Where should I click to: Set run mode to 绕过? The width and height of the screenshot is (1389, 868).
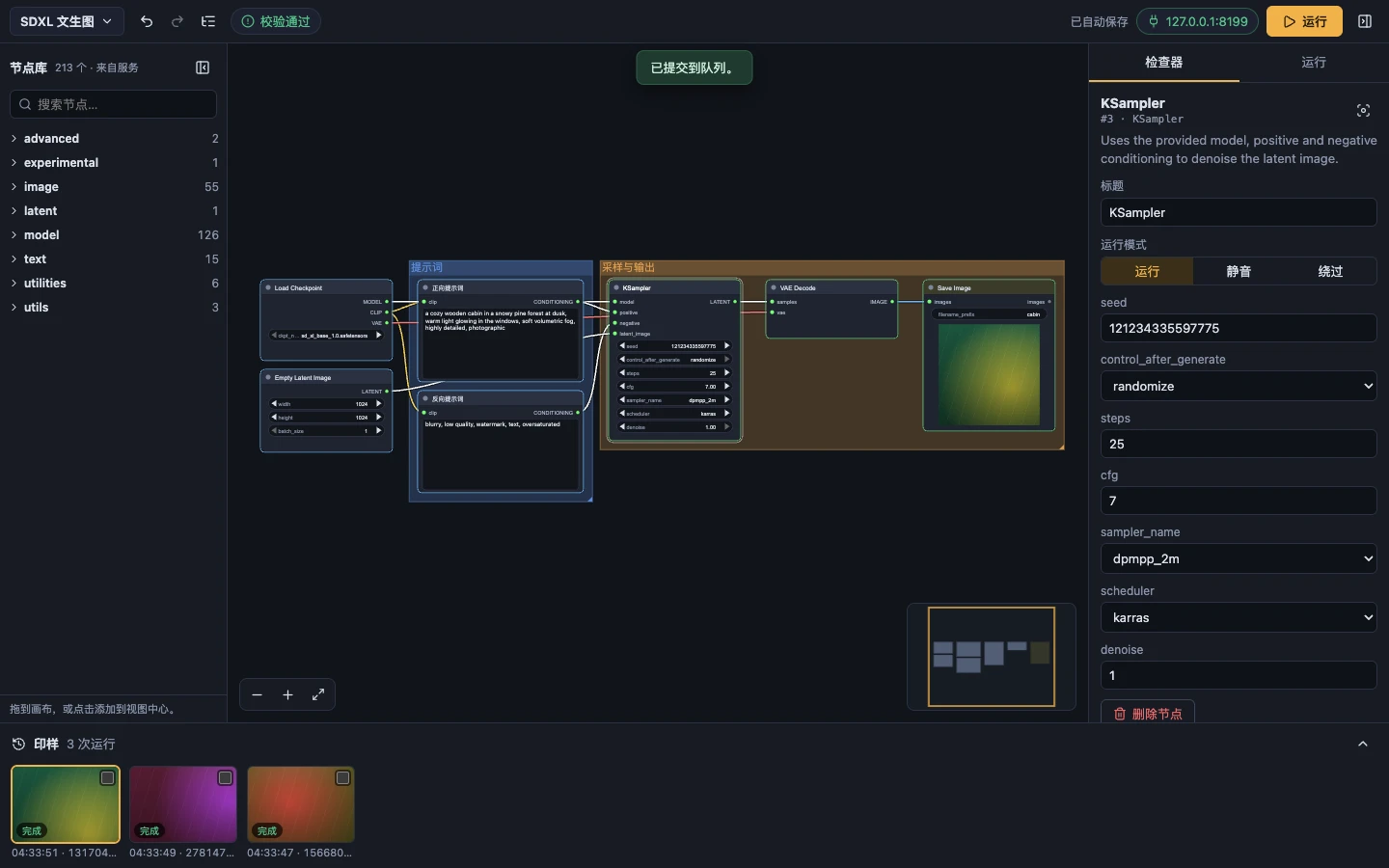point(1330,271)
